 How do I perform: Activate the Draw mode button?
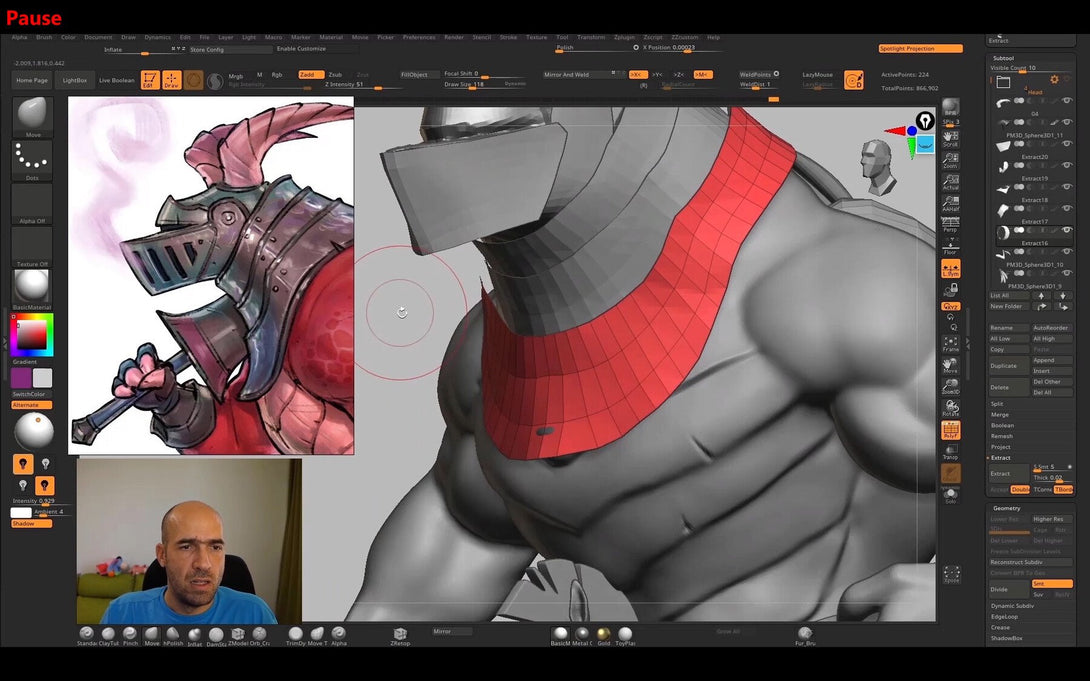[x=172, y=80]
